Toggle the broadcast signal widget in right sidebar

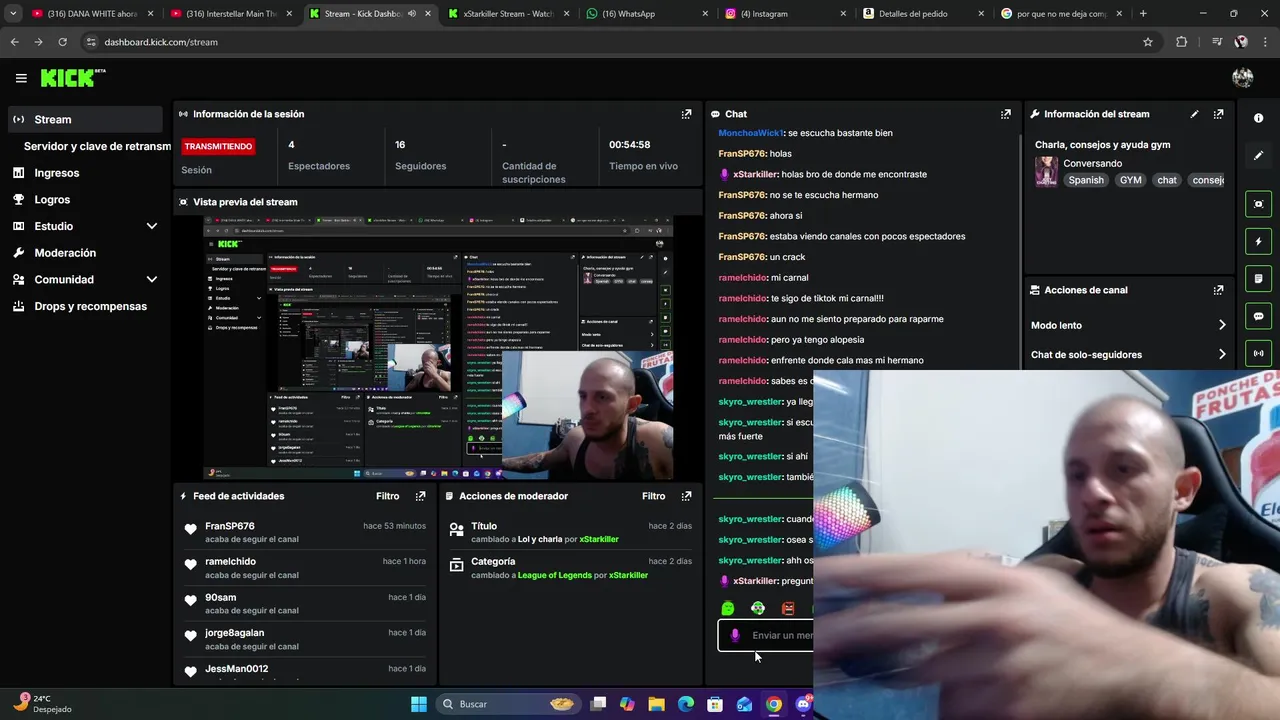[1258, 353]
